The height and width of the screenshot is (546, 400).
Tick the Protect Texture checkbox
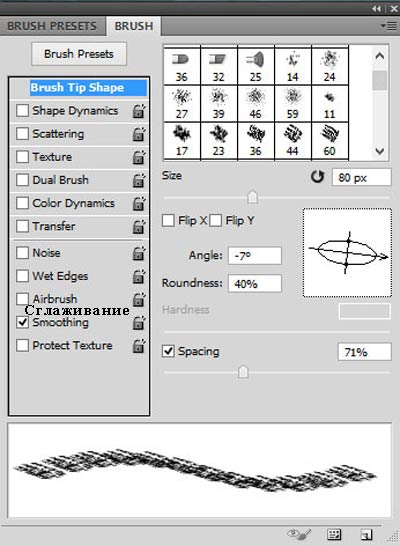tap(22, 345)
